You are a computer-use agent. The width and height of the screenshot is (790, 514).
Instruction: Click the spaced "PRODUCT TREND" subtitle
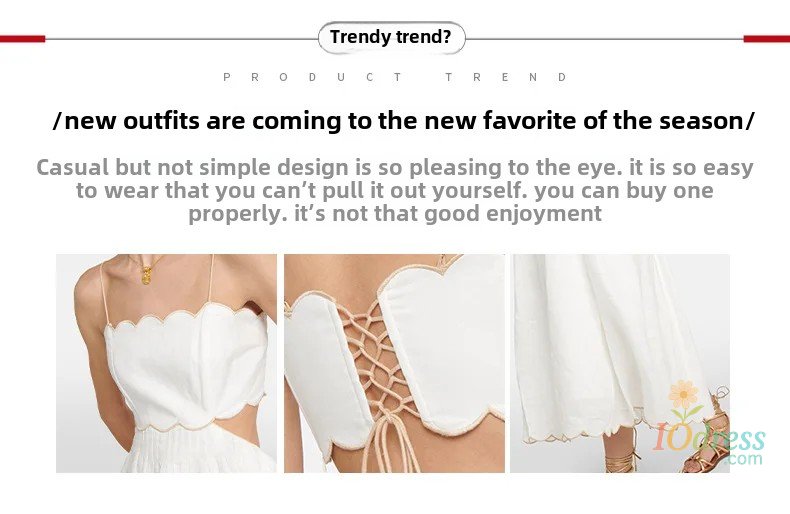coord(396,78)
